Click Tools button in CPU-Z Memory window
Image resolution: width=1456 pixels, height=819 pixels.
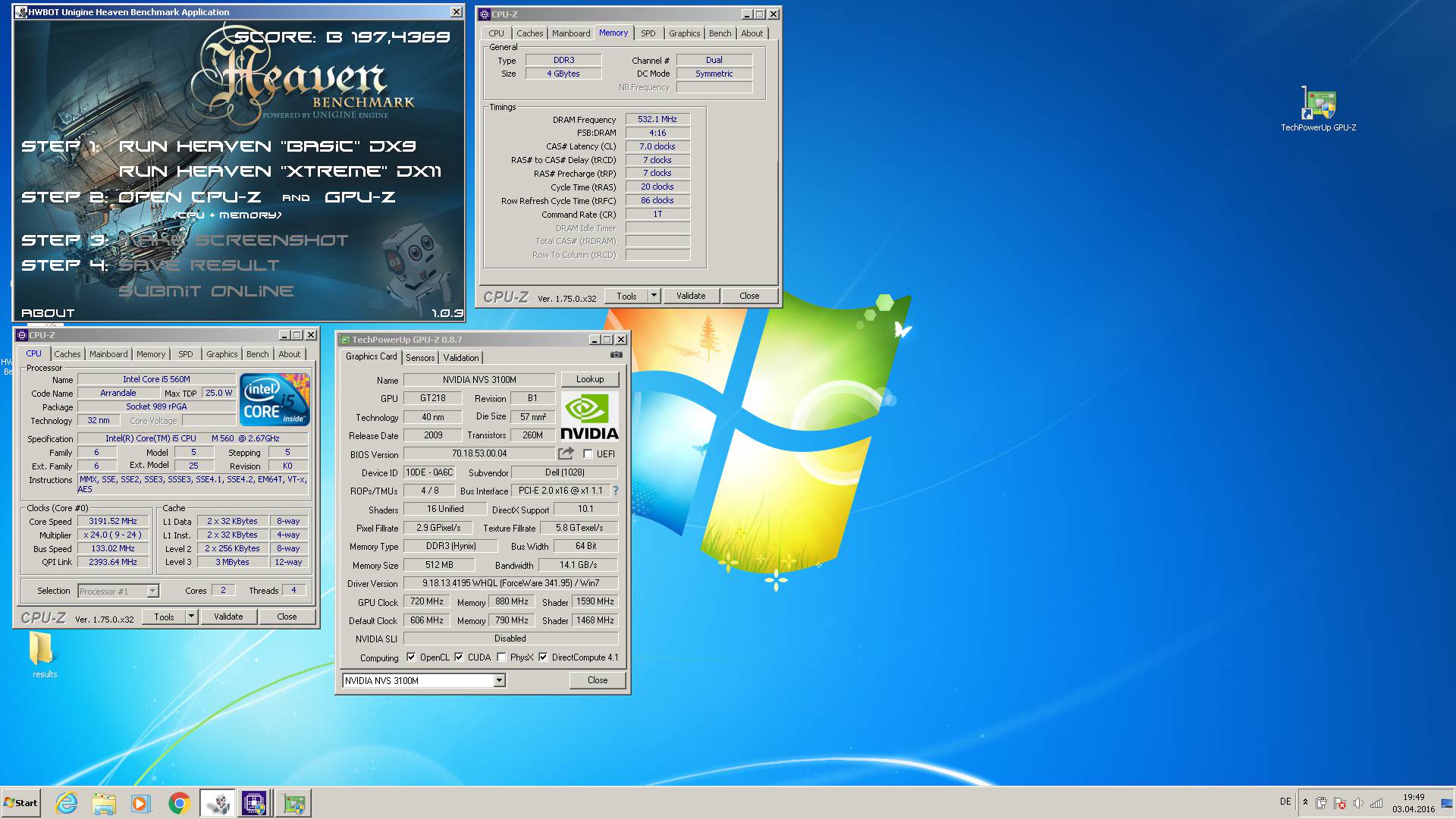626,296
